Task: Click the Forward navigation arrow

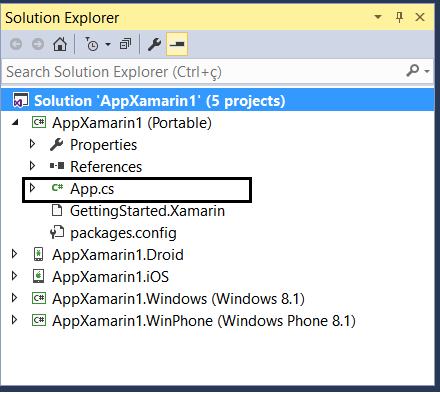Action: coord(38,44)
